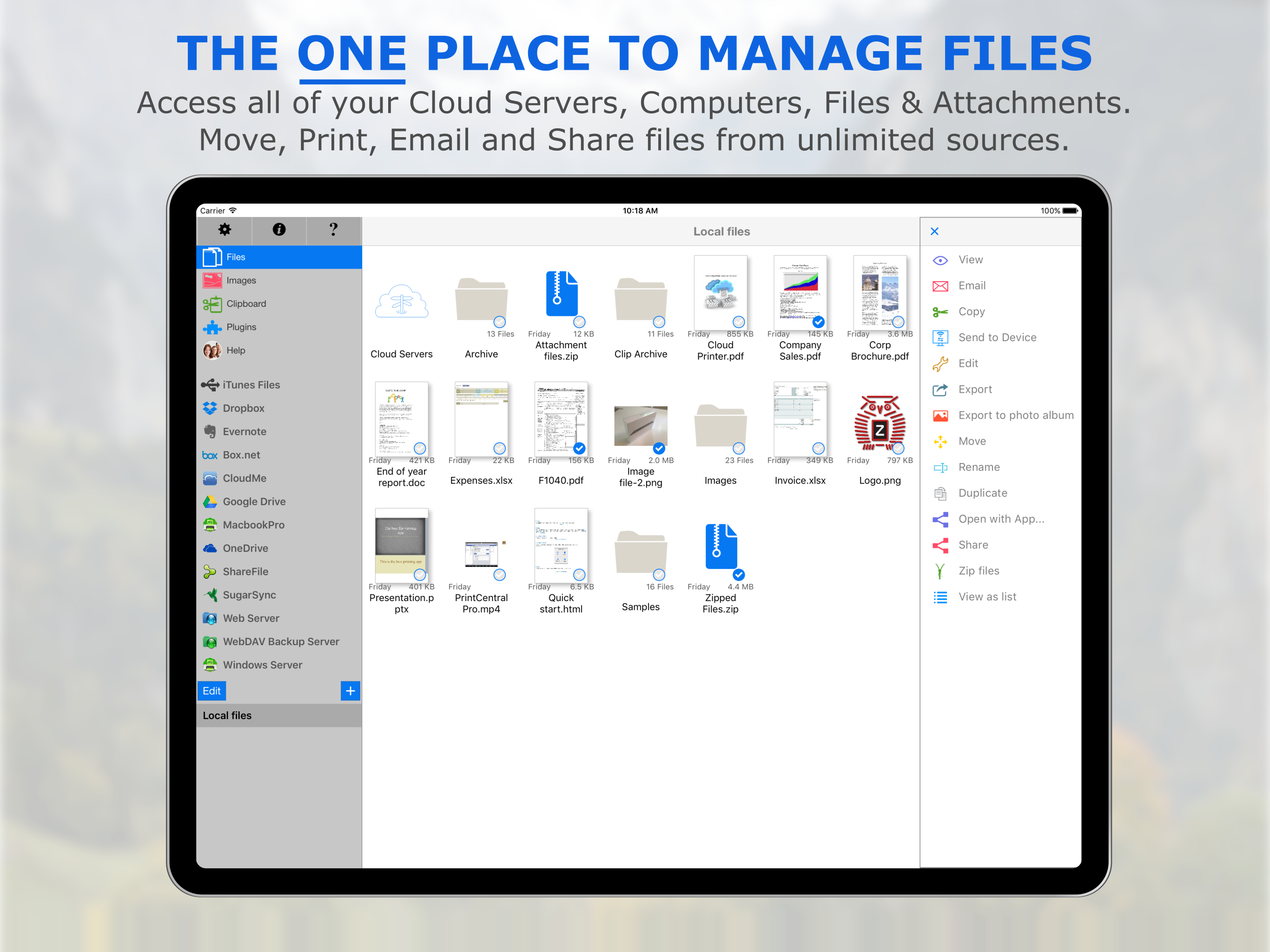1270x952 pixels.
Task: Open Invoice.xlsx thumbnail
Action: pos(800,419)
